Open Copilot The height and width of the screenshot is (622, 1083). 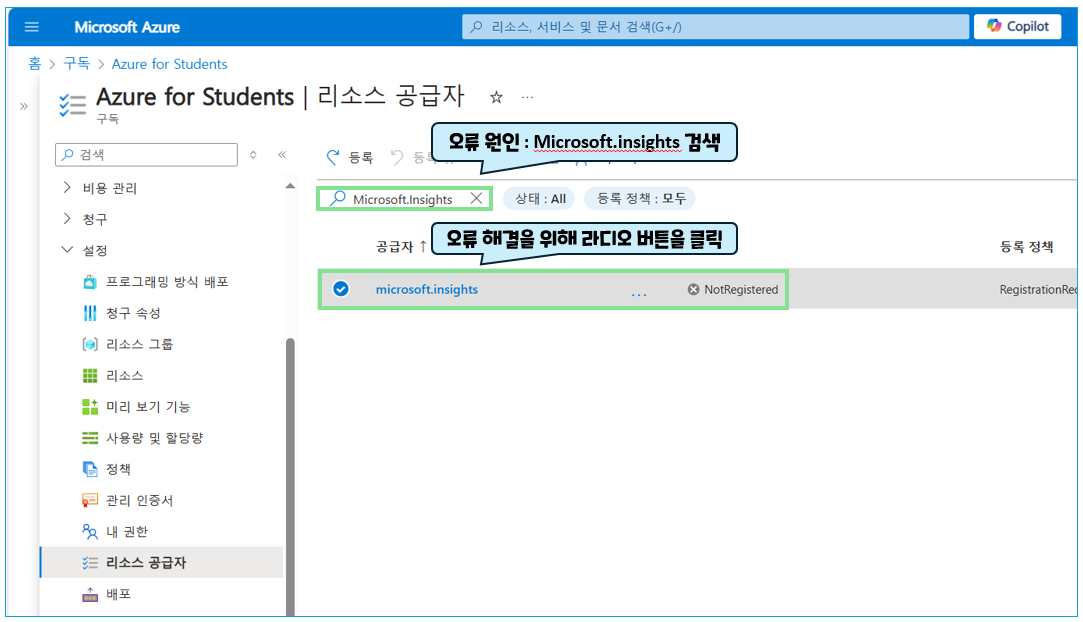1017,26
